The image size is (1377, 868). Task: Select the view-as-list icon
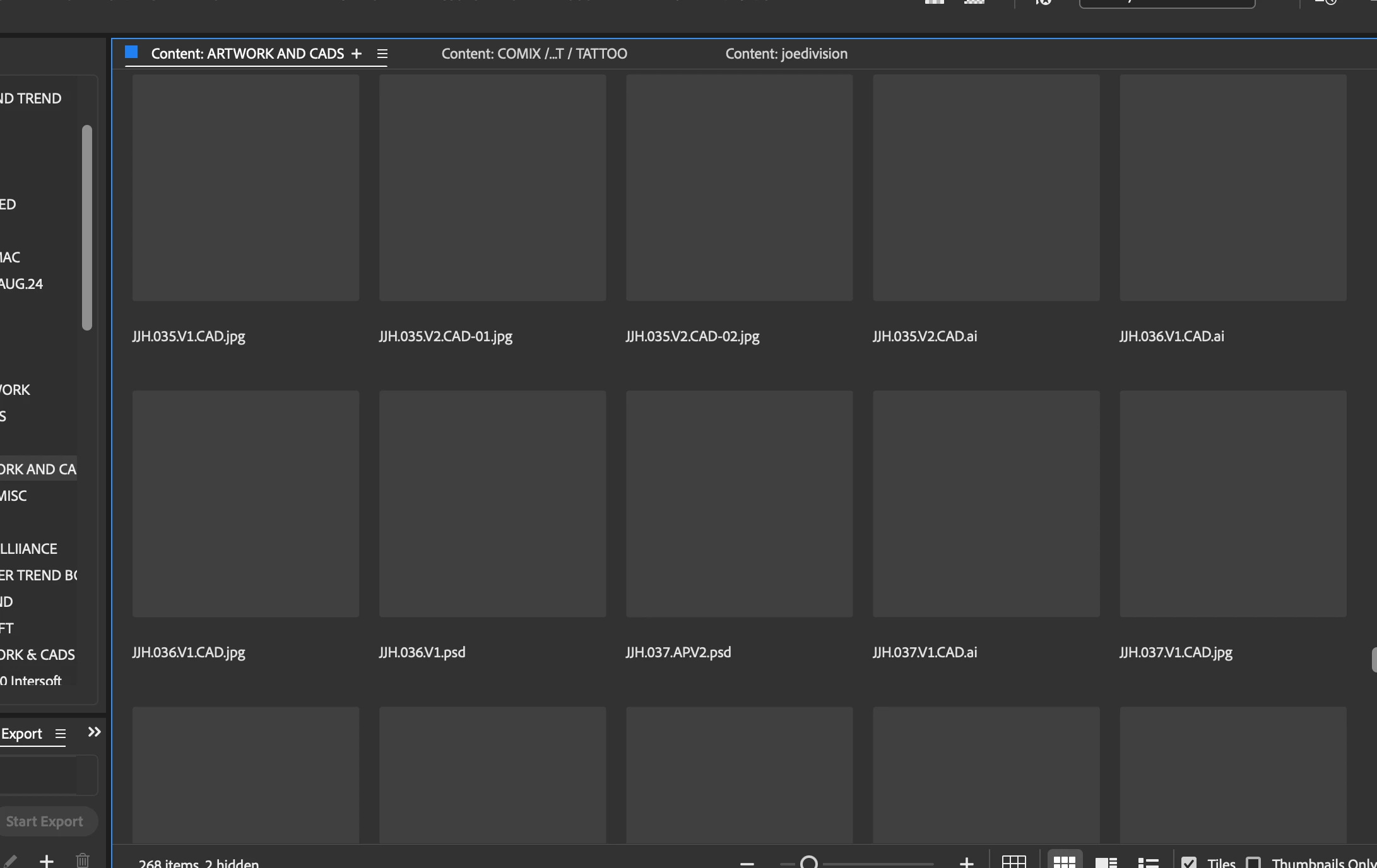[x=1148, y=862]
